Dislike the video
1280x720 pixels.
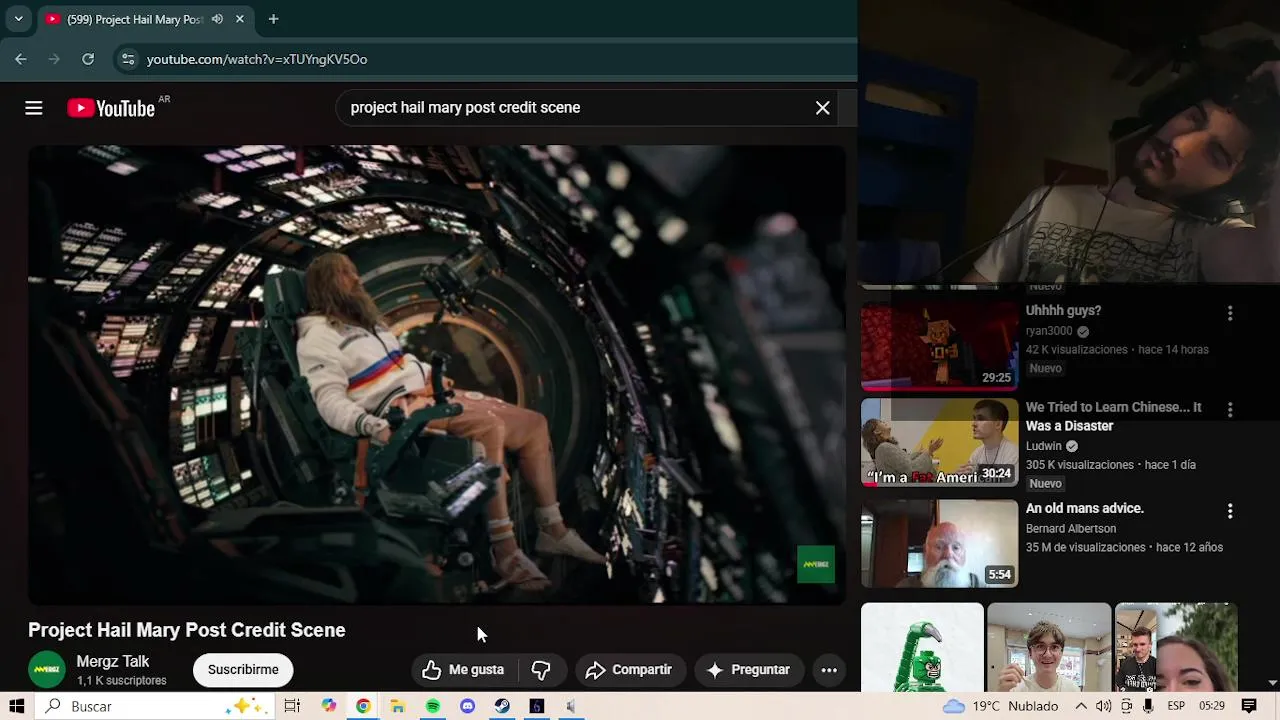click(x=541, y=670)
